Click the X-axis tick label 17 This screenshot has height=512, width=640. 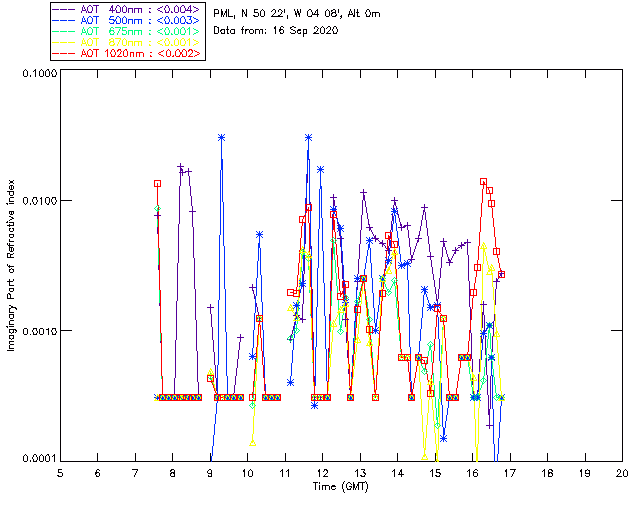pos(510,473)
